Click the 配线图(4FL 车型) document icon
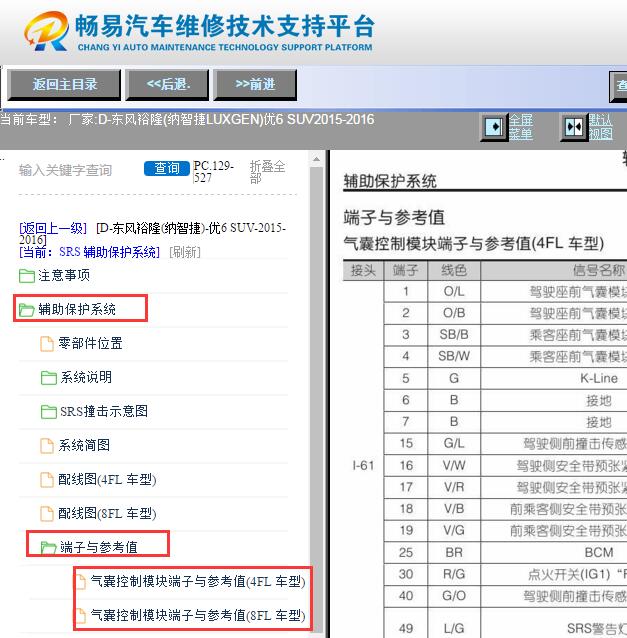 point(47,480)
